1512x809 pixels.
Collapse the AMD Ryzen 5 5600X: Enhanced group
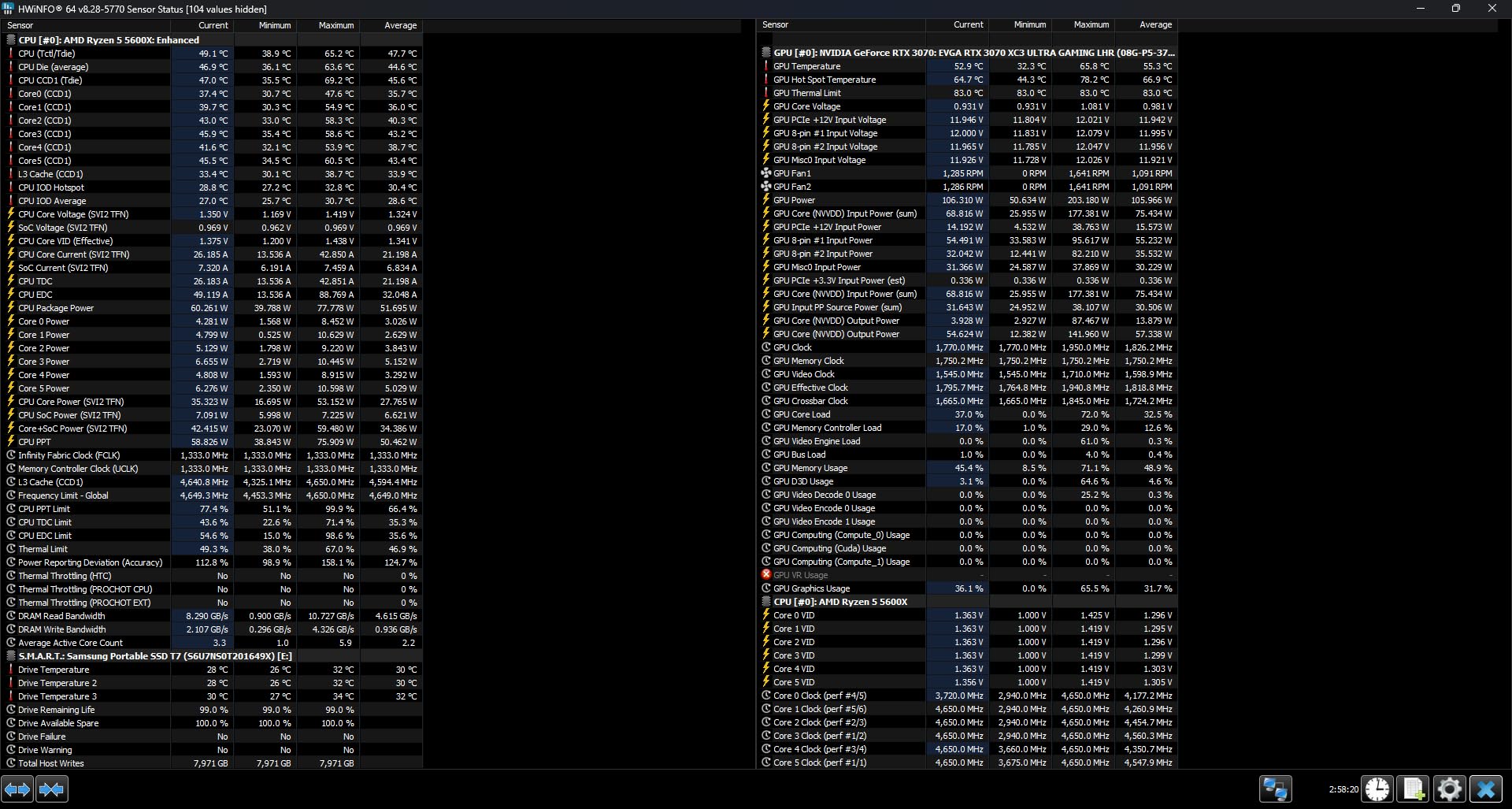[11, 40]
